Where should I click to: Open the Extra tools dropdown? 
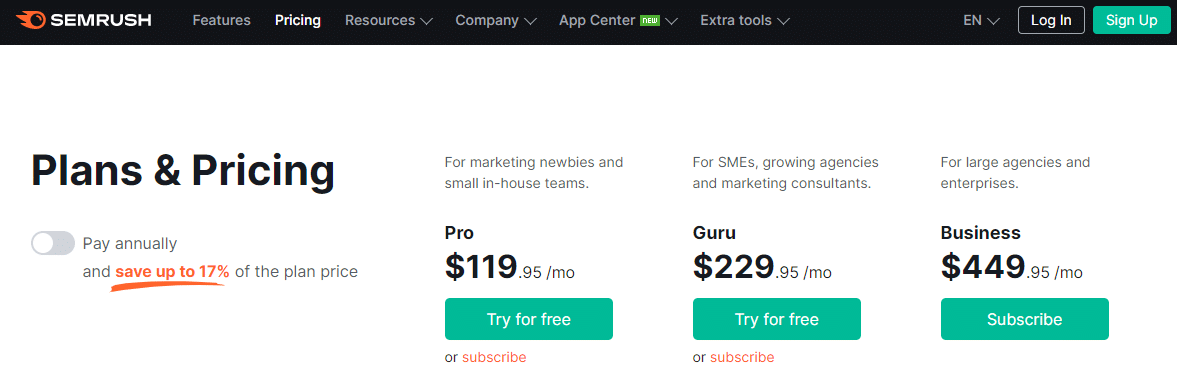pyautogui.click(x=745, y=20)
